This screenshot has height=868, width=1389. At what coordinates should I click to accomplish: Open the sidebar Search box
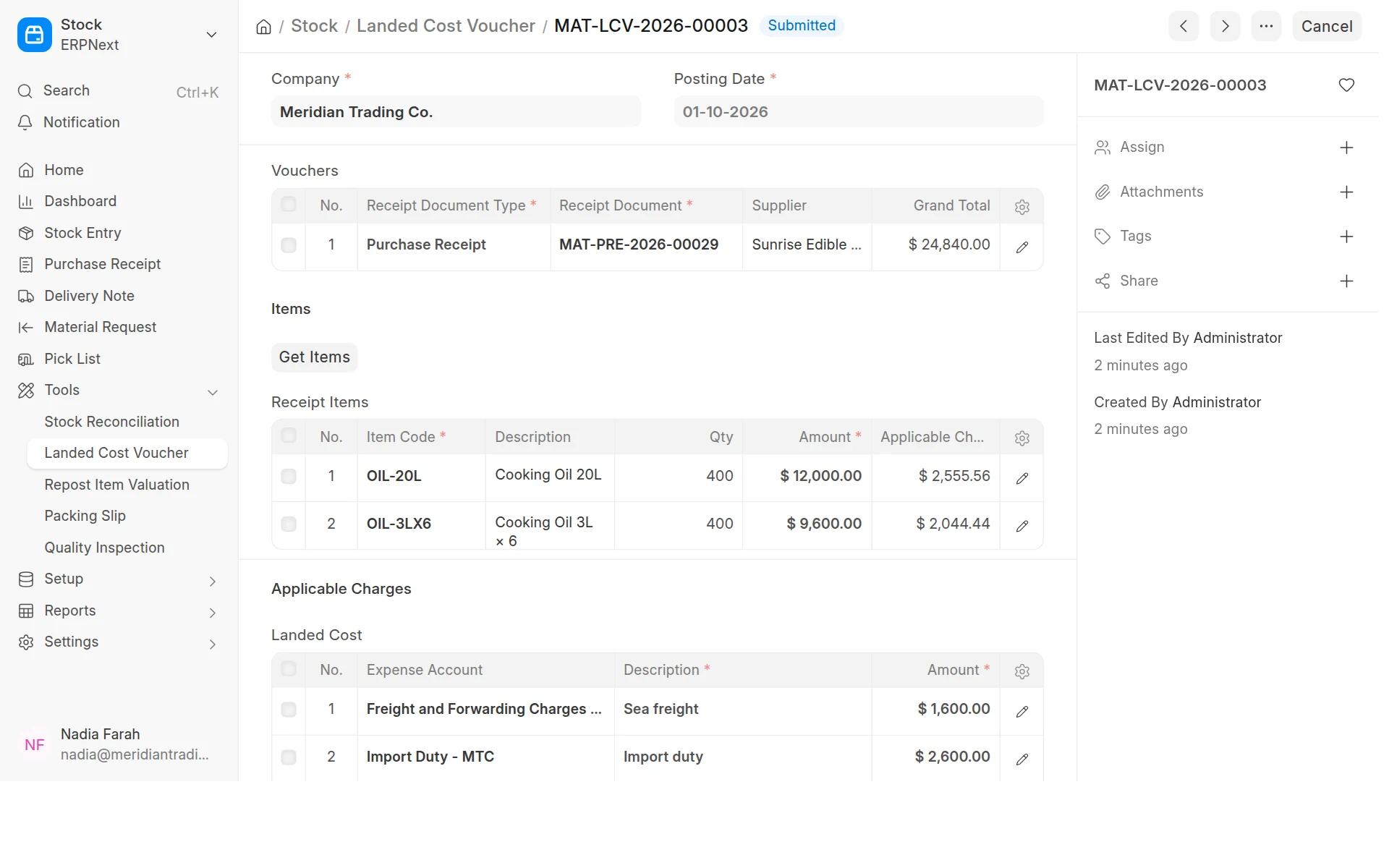(119, 91)
